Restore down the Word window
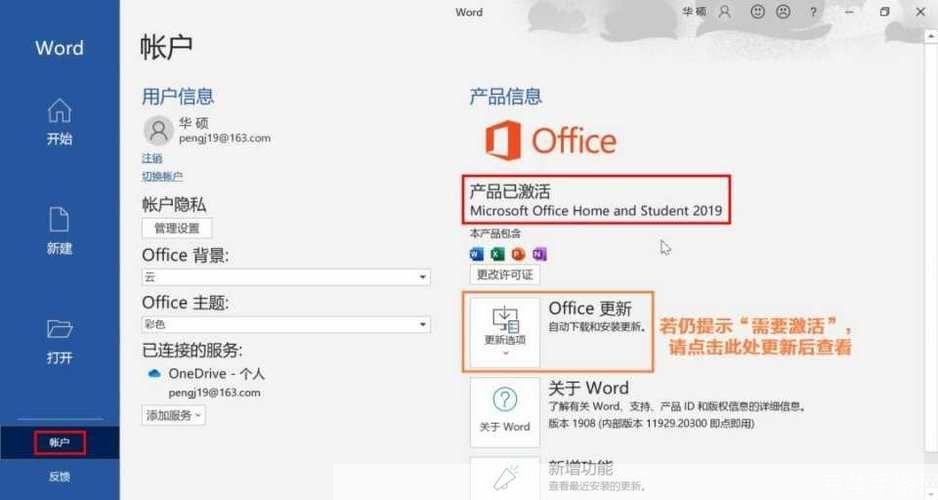Screen dimensions: 938x500 point(885,12)
